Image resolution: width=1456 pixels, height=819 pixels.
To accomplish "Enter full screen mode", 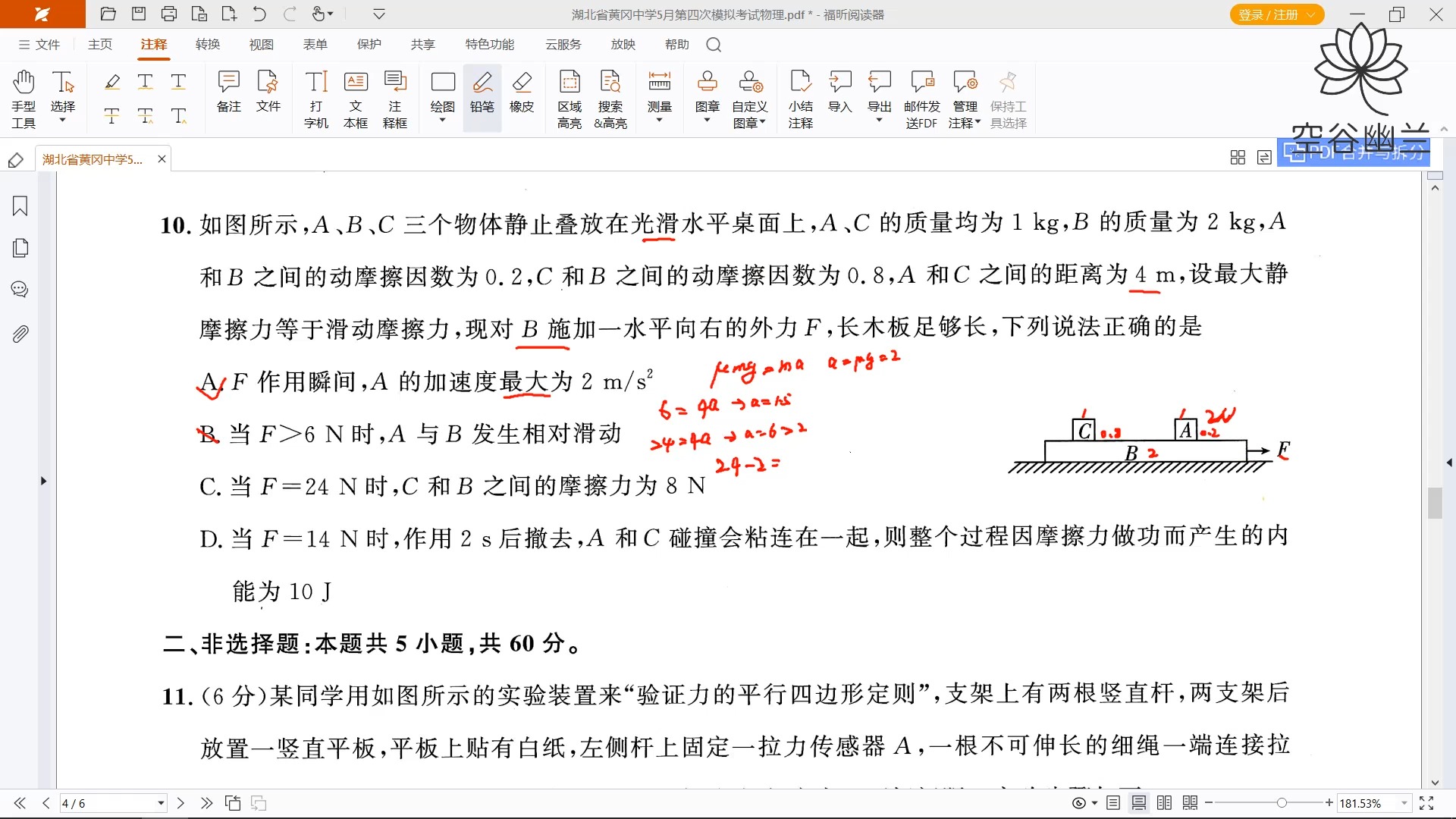I will [1426, 803].
